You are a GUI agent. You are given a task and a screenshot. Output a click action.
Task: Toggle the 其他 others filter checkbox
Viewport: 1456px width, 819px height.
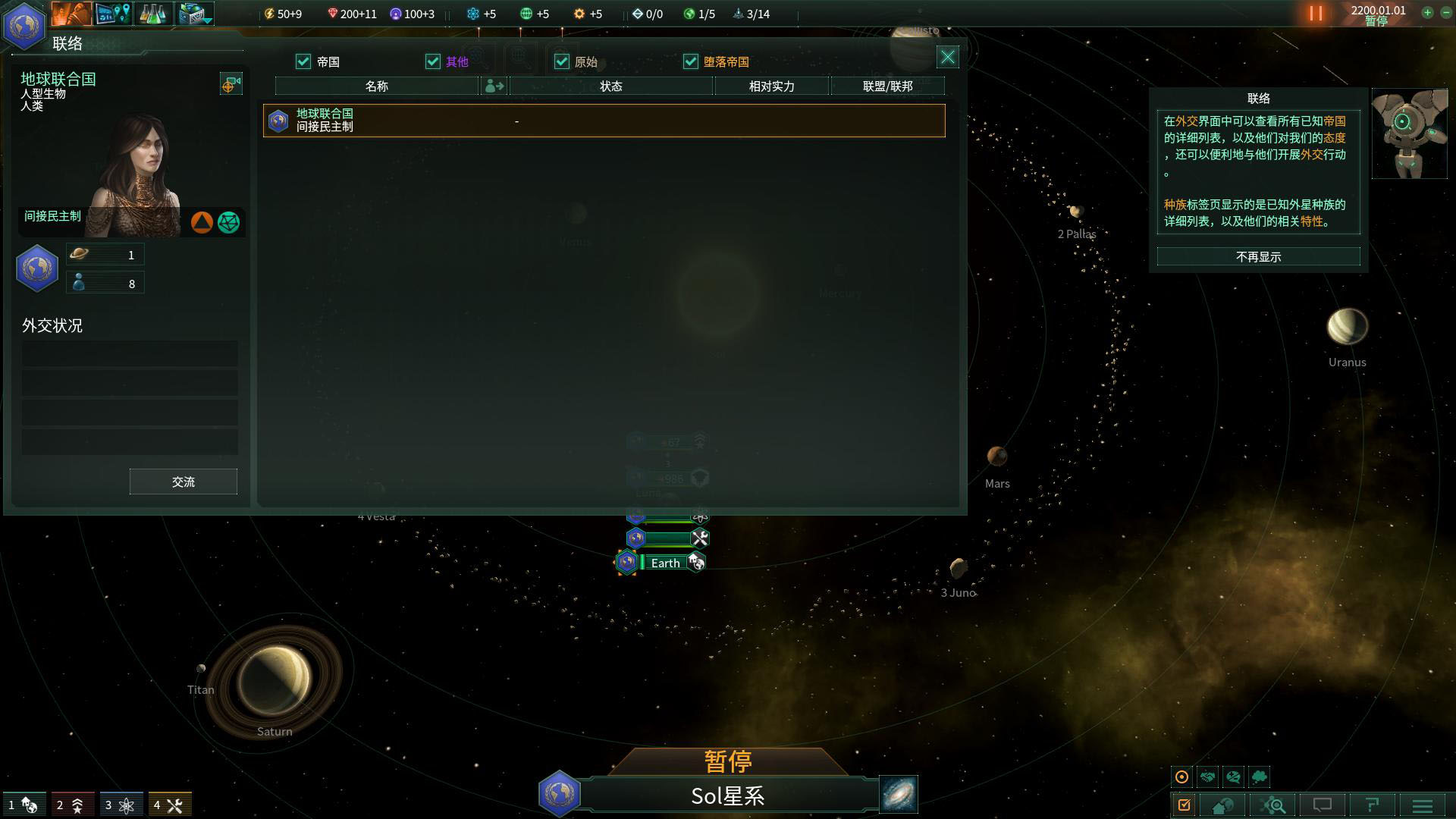point(434,62)
